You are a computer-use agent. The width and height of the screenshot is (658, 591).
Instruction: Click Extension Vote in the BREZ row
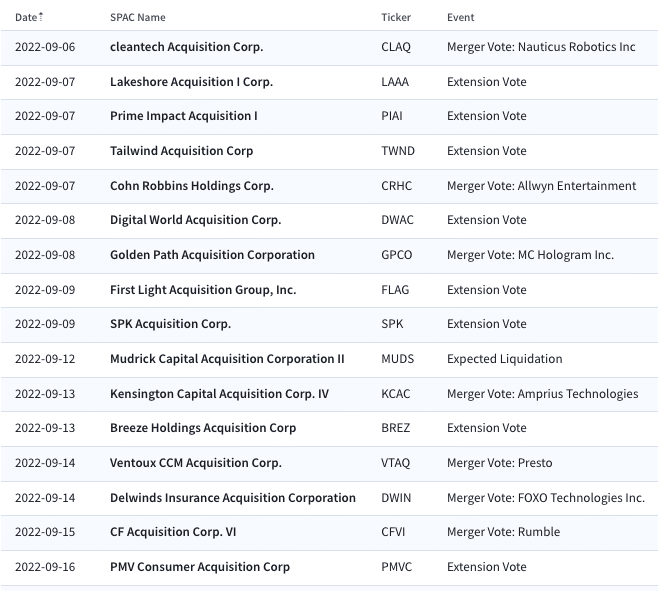tap(486, 428)
